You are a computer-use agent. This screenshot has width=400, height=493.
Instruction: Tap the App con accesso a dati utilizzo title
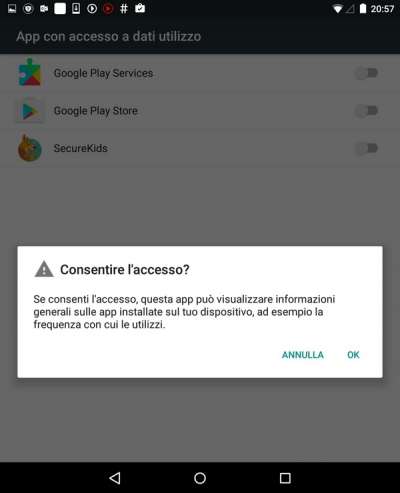(x=109, y=36)
